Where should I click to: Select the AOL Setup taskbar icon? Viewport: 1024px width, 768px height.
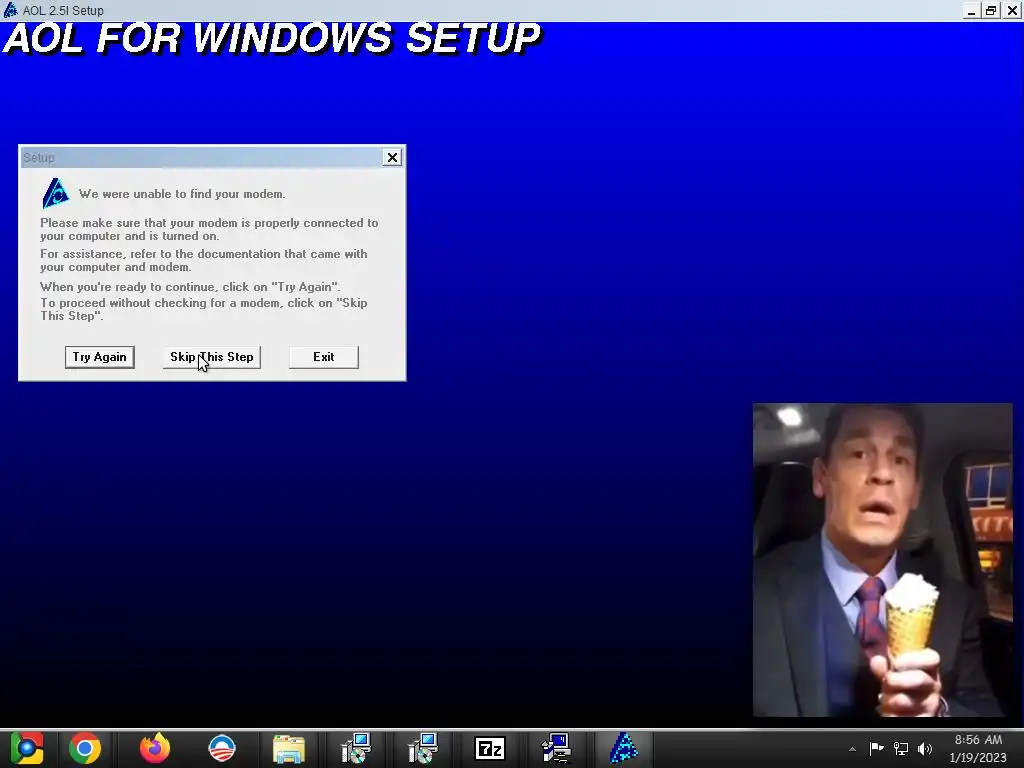[x=624, y=748]
